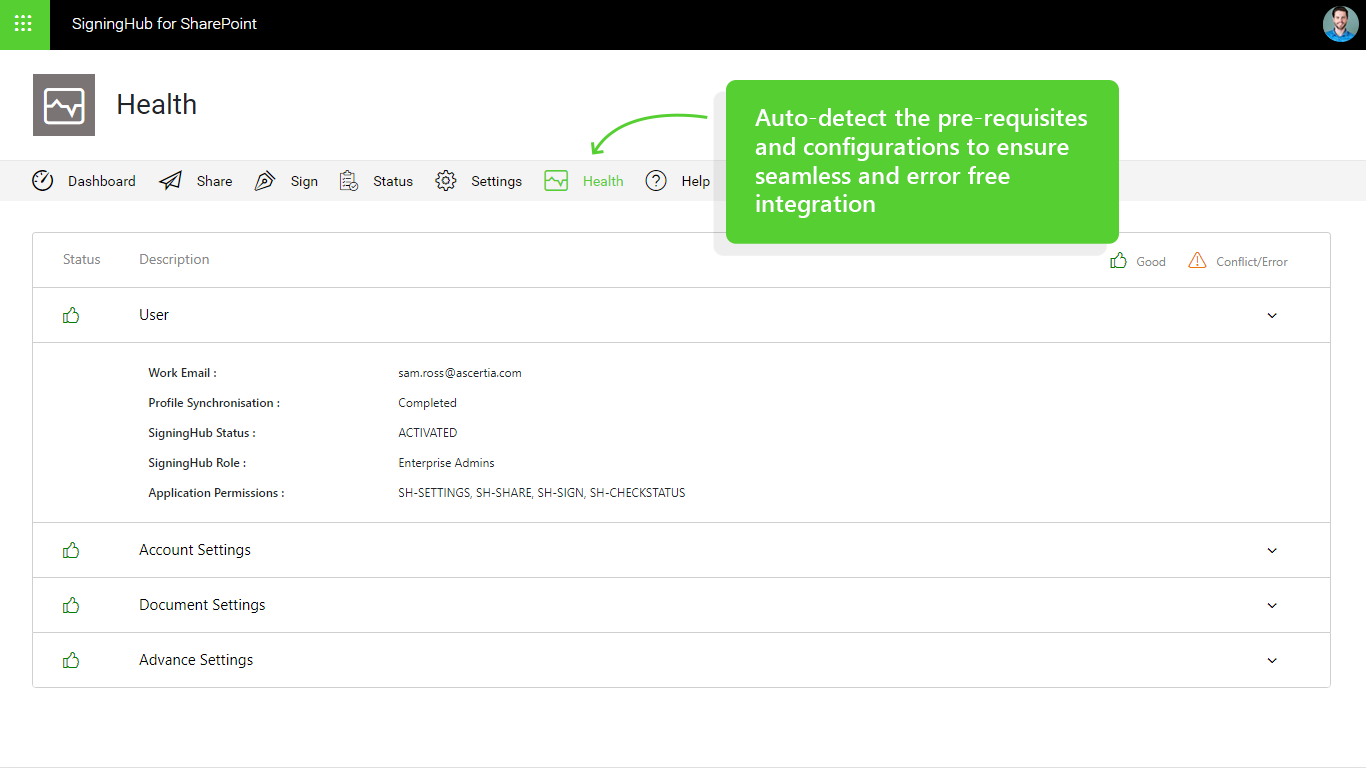Open the user profile avatar
Image resolution: width=1366 pixels, height=768 pixels.
[1340, 24]
